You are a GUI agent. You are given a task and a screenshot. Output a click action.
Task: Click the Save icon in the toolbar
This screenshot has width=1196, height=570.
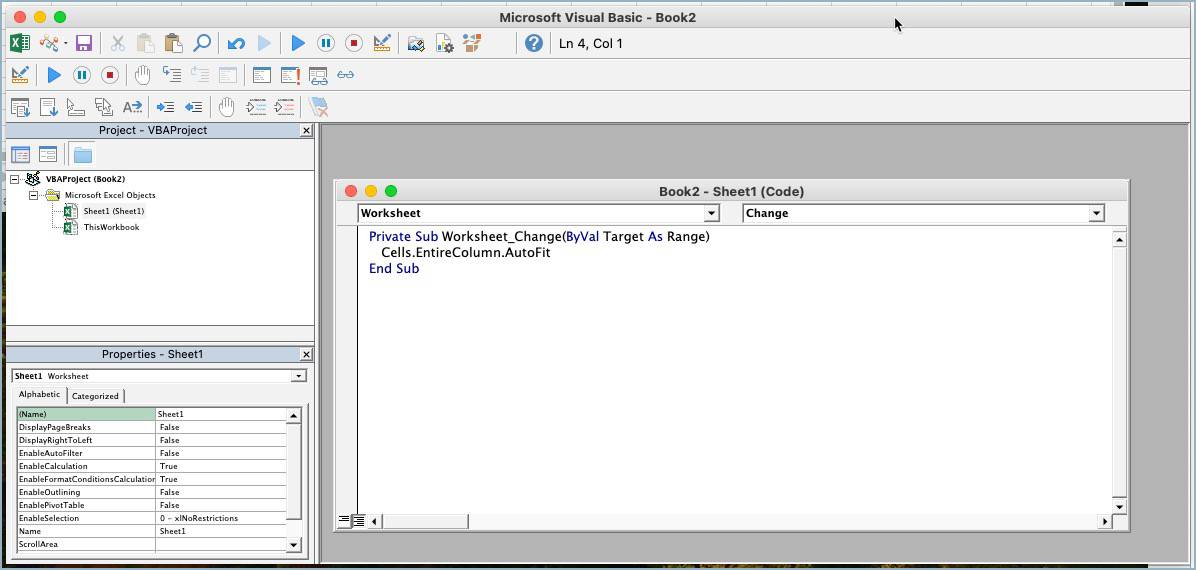pyautogui.click(x=84, y=43)
